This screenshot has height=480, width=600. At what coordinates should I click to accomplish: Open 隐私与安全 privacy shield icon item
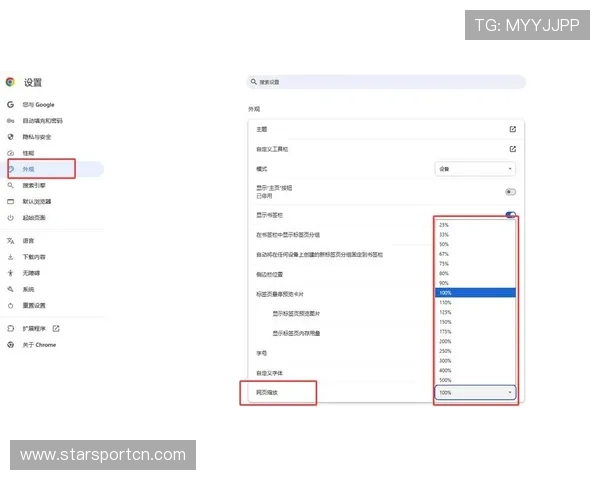click(10, 136)
